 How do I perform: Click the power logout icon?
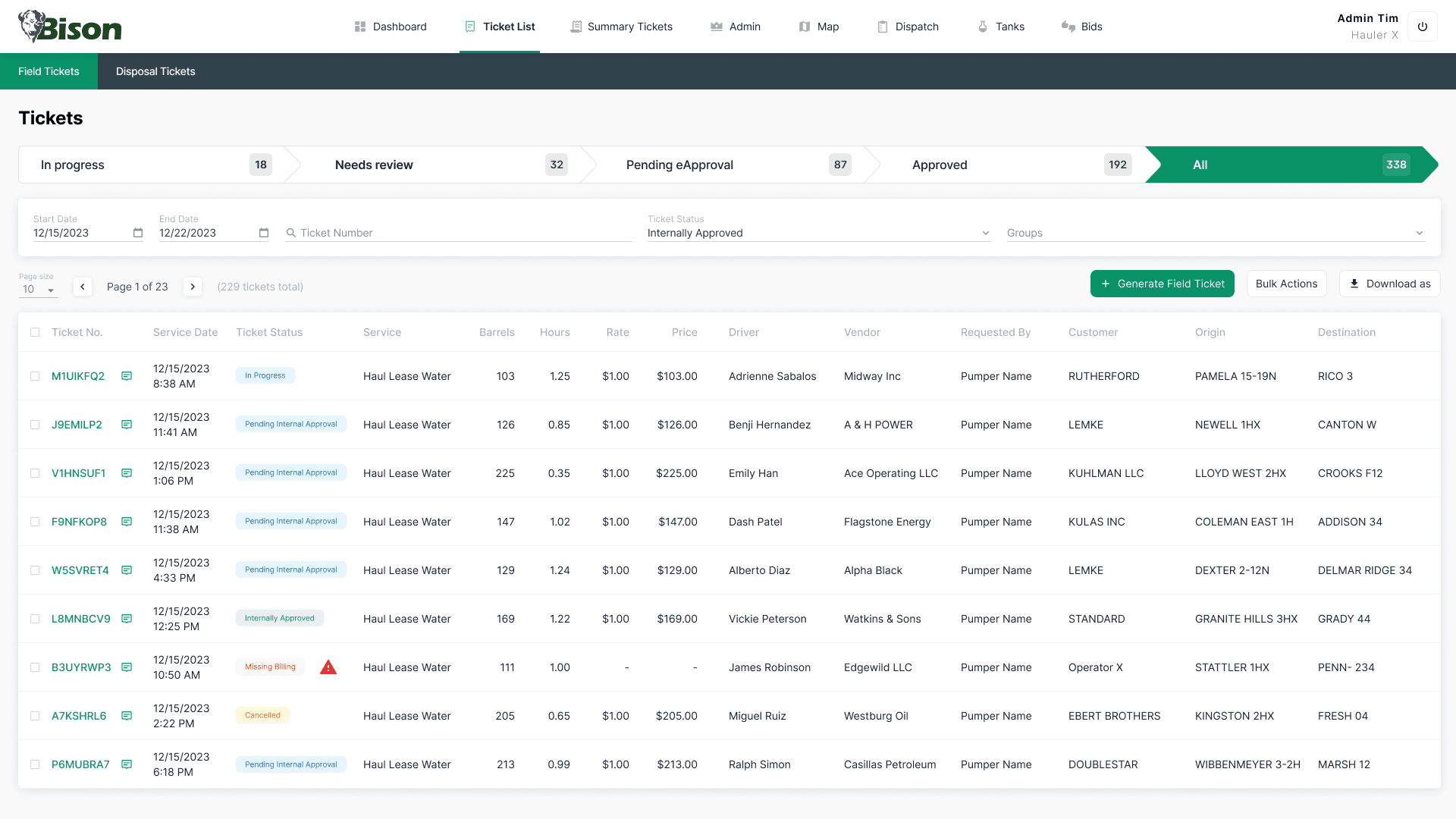click(1423, 27)
